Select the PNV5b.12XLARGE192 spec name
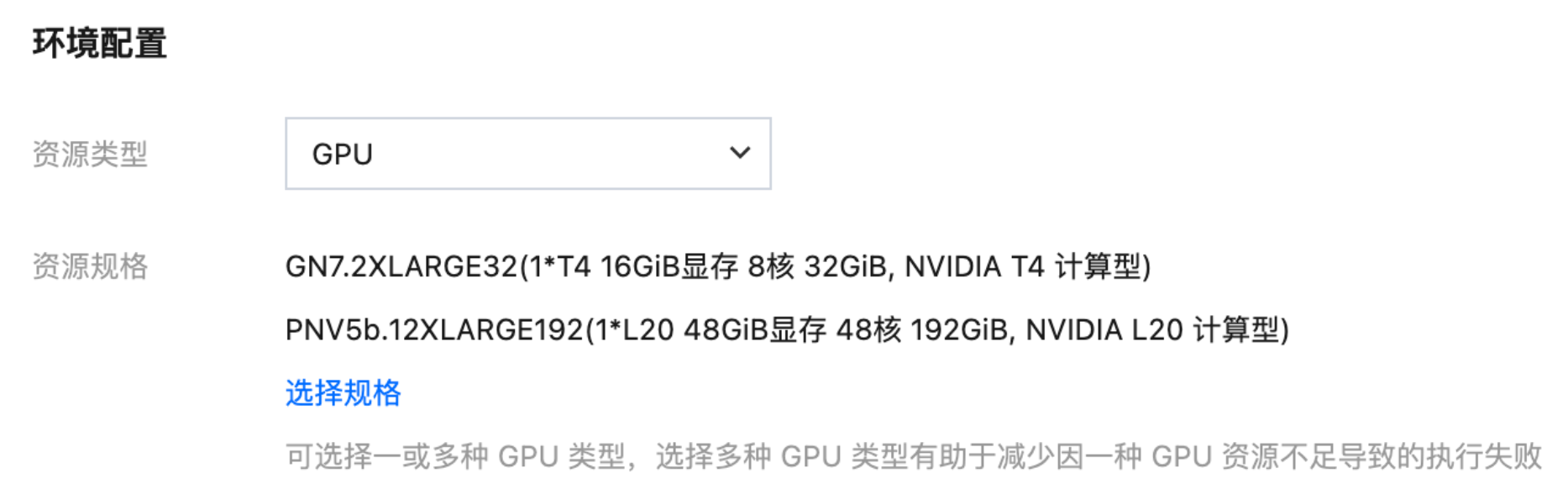This screenshot has width=1568, height=489. click(433, 330)
